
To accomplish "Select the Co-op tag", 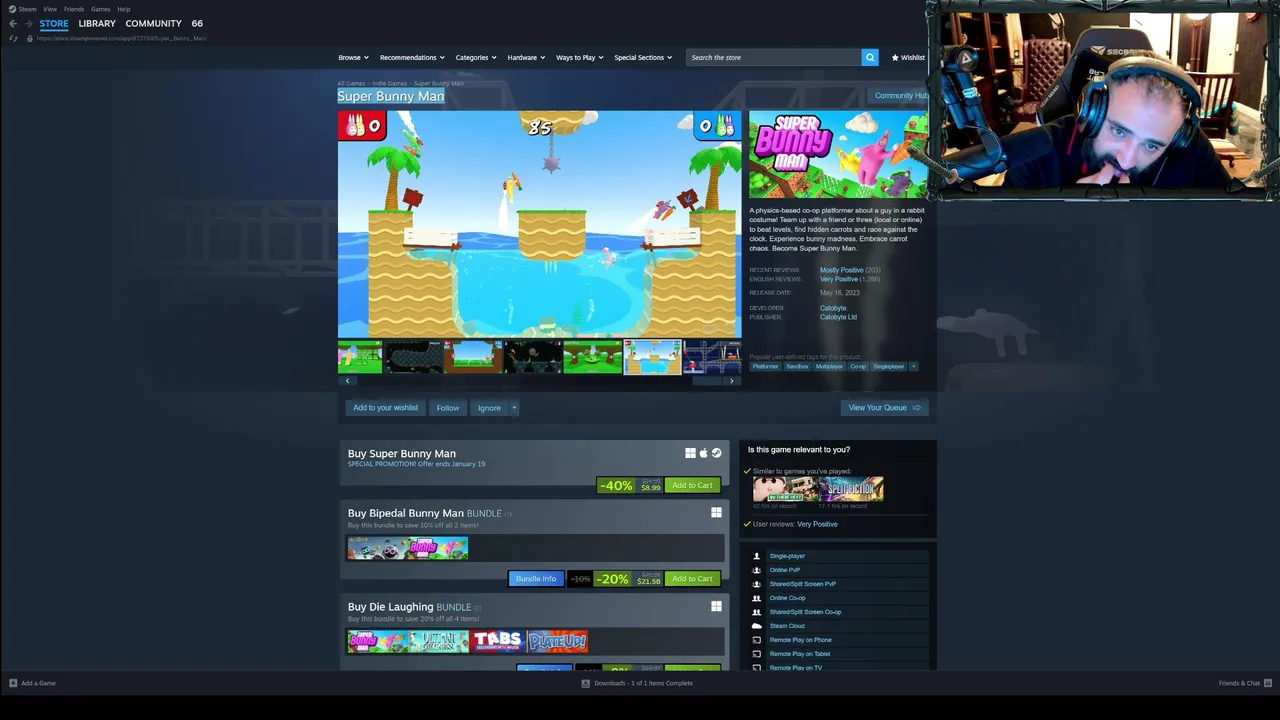I will (858, 366).
